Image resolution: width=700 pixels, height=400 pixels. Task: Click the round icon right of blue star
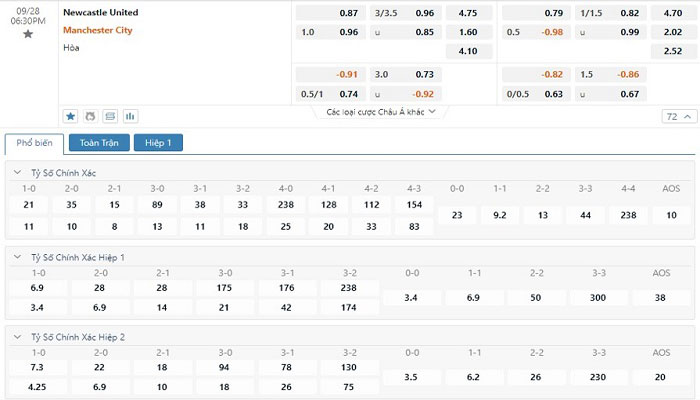pyautogui.click(x=91, y=116)
